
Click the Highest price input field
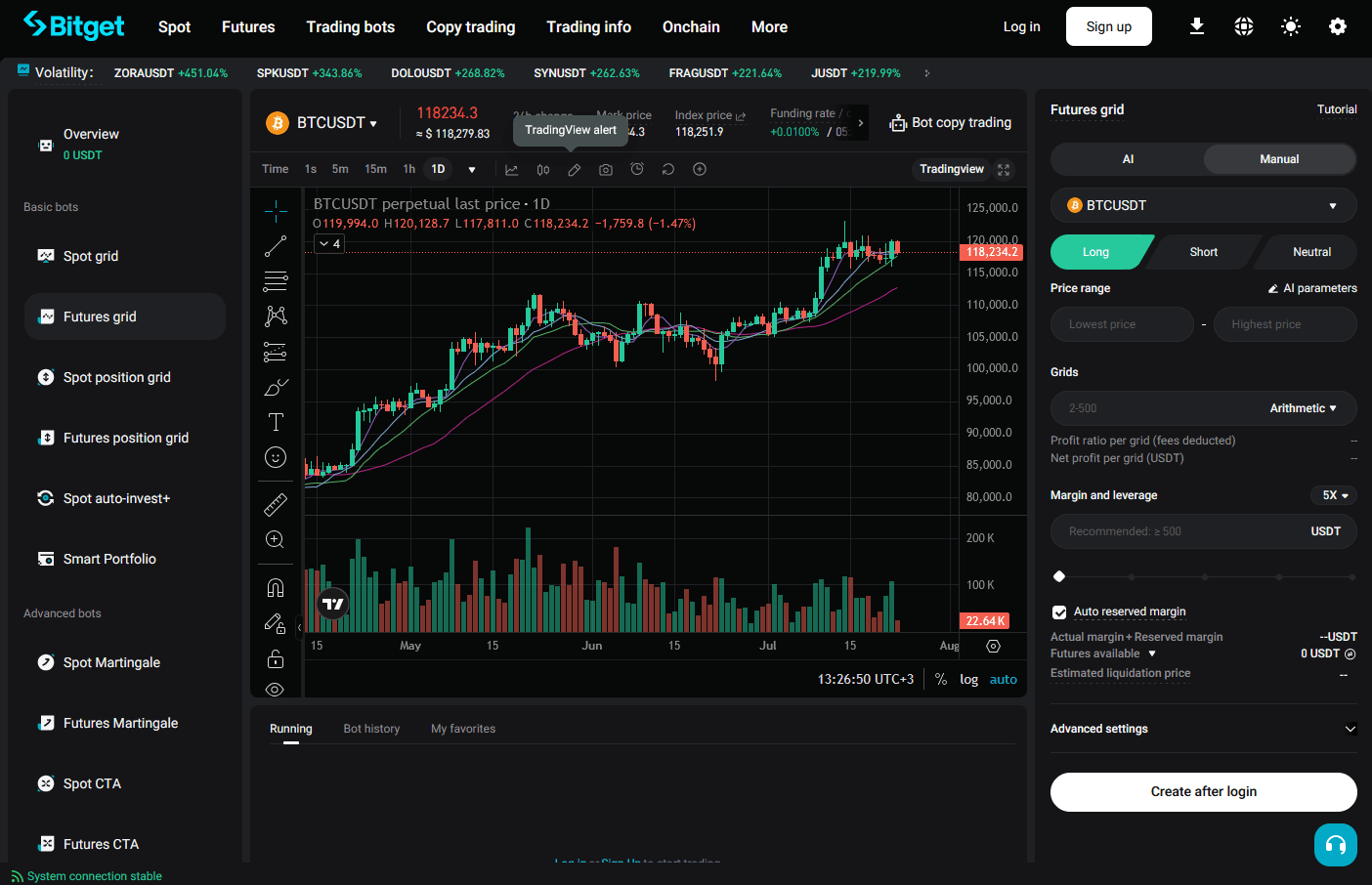tap(1284, 324)
